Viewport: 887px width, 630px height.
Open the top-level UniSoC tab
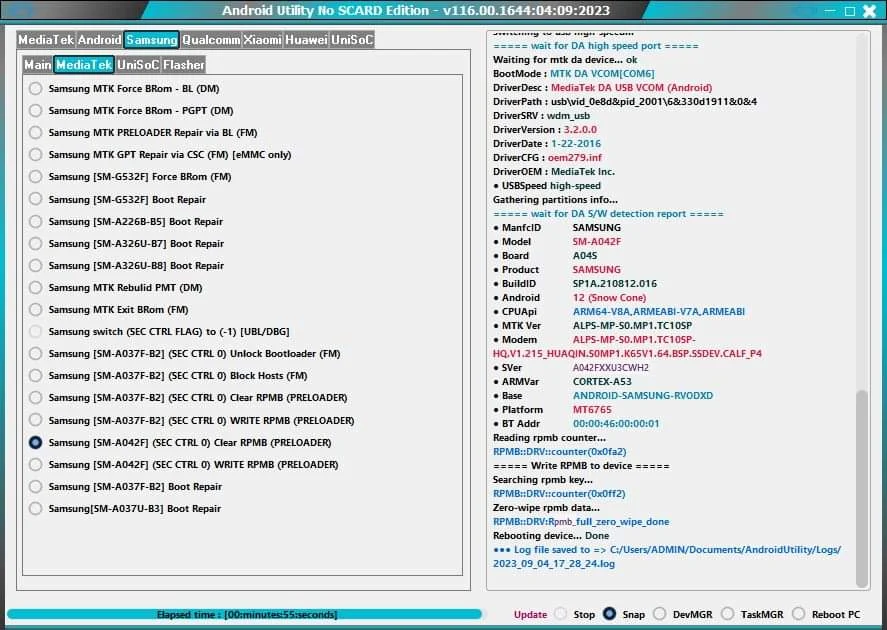tap(352, 40)
